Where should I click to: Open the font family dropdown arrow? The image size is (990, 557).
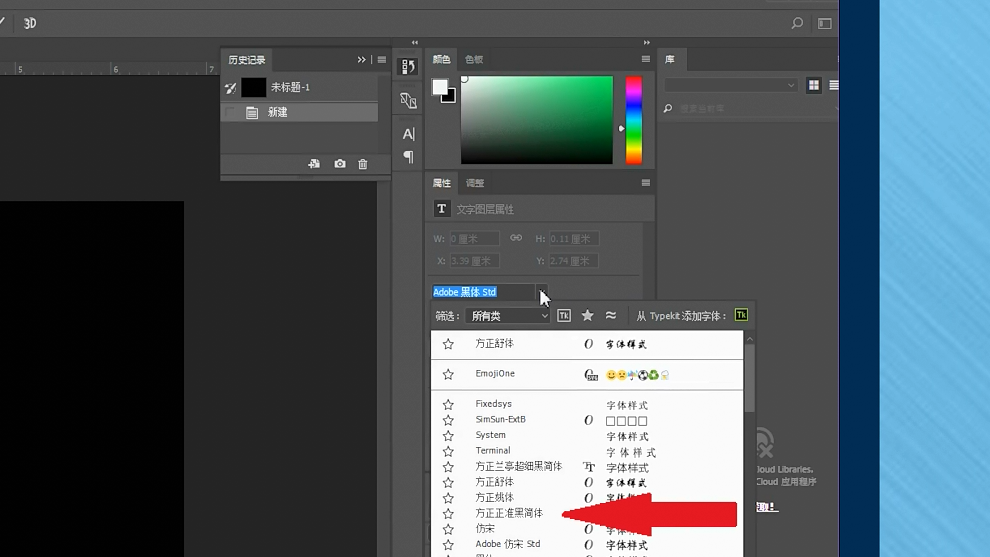click(x=542, y=292)
